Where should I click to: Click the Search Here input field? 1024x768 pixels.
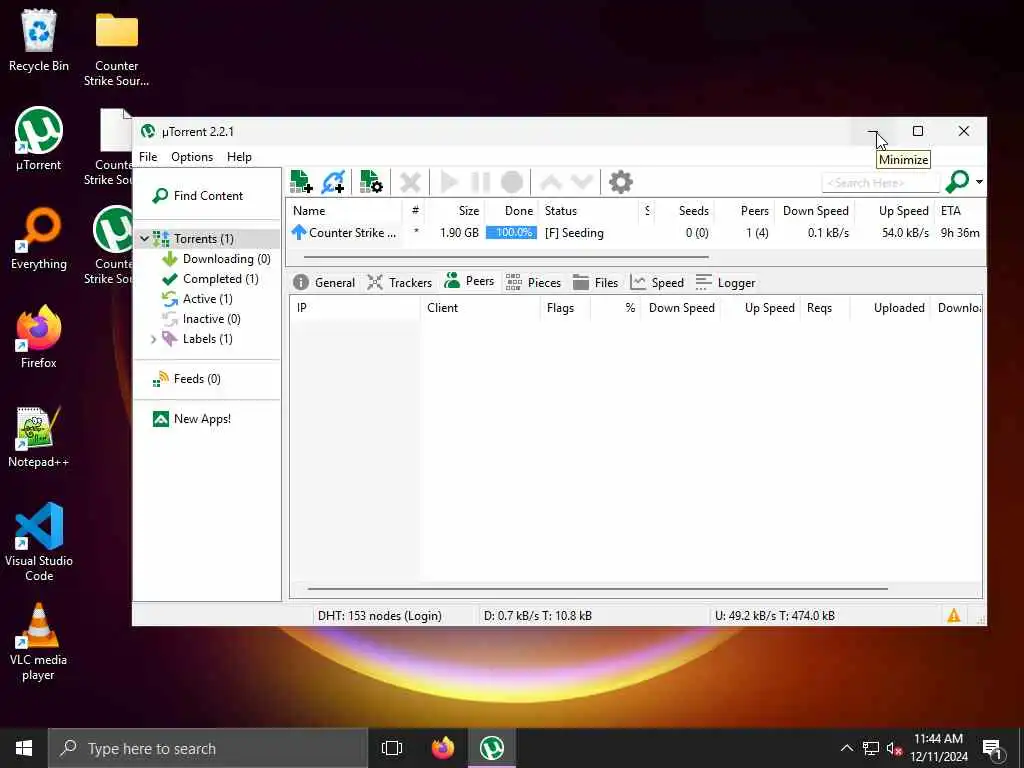coord(880,183)
